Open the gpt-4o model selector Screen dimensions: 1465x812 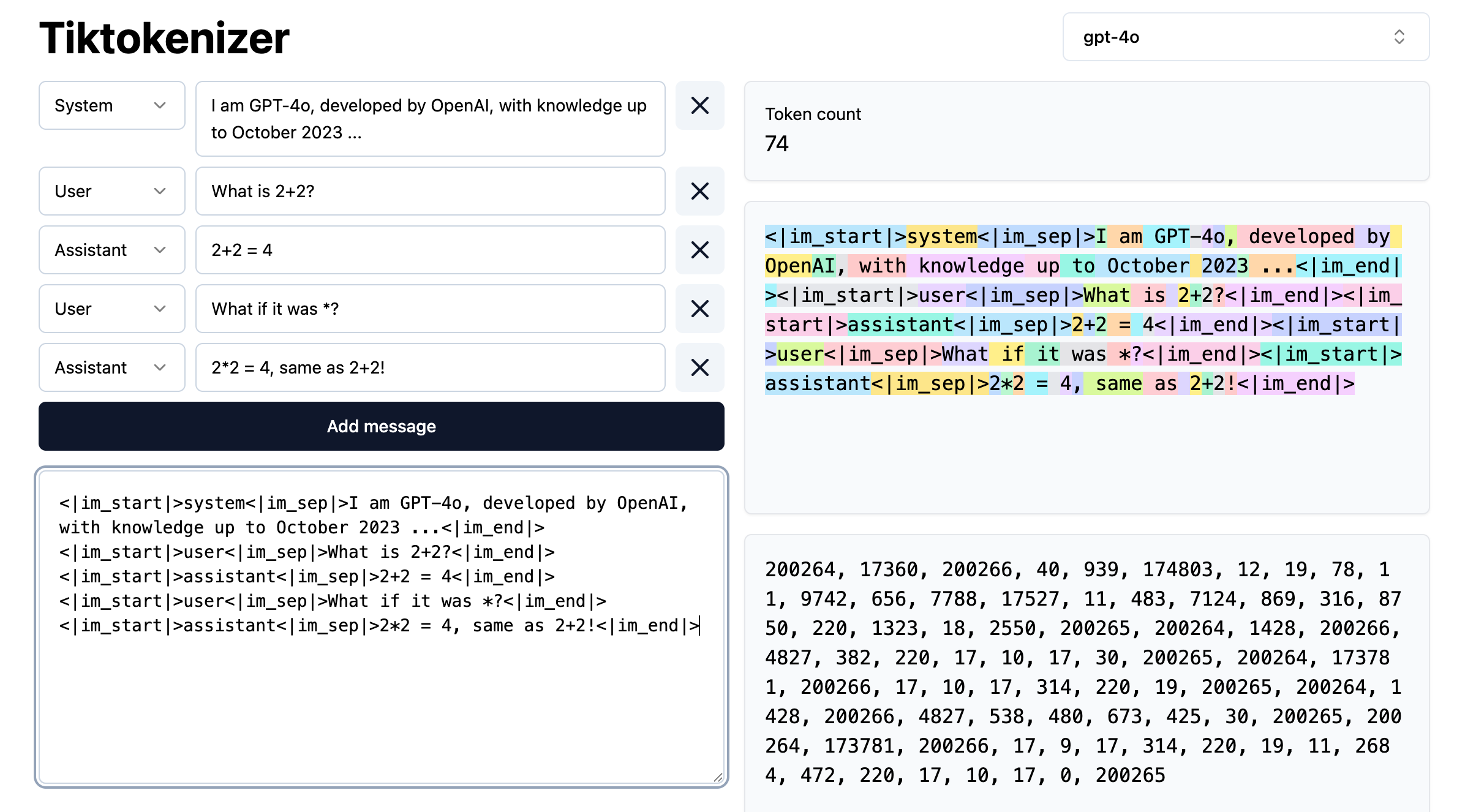tap(1245, 37)
